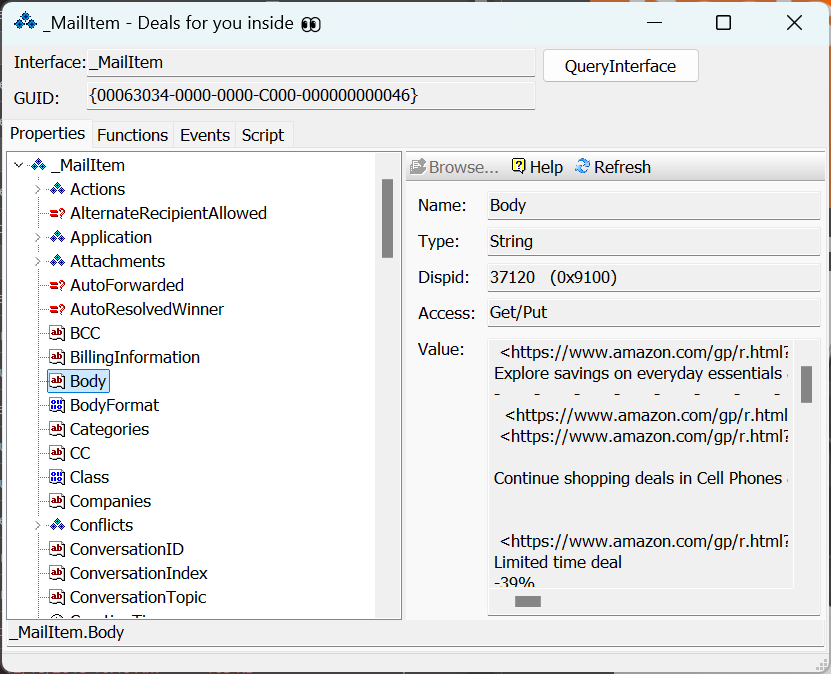Expand the Conflicts tree node
This screenshot has height=674, width=831.
pos(38,525)
